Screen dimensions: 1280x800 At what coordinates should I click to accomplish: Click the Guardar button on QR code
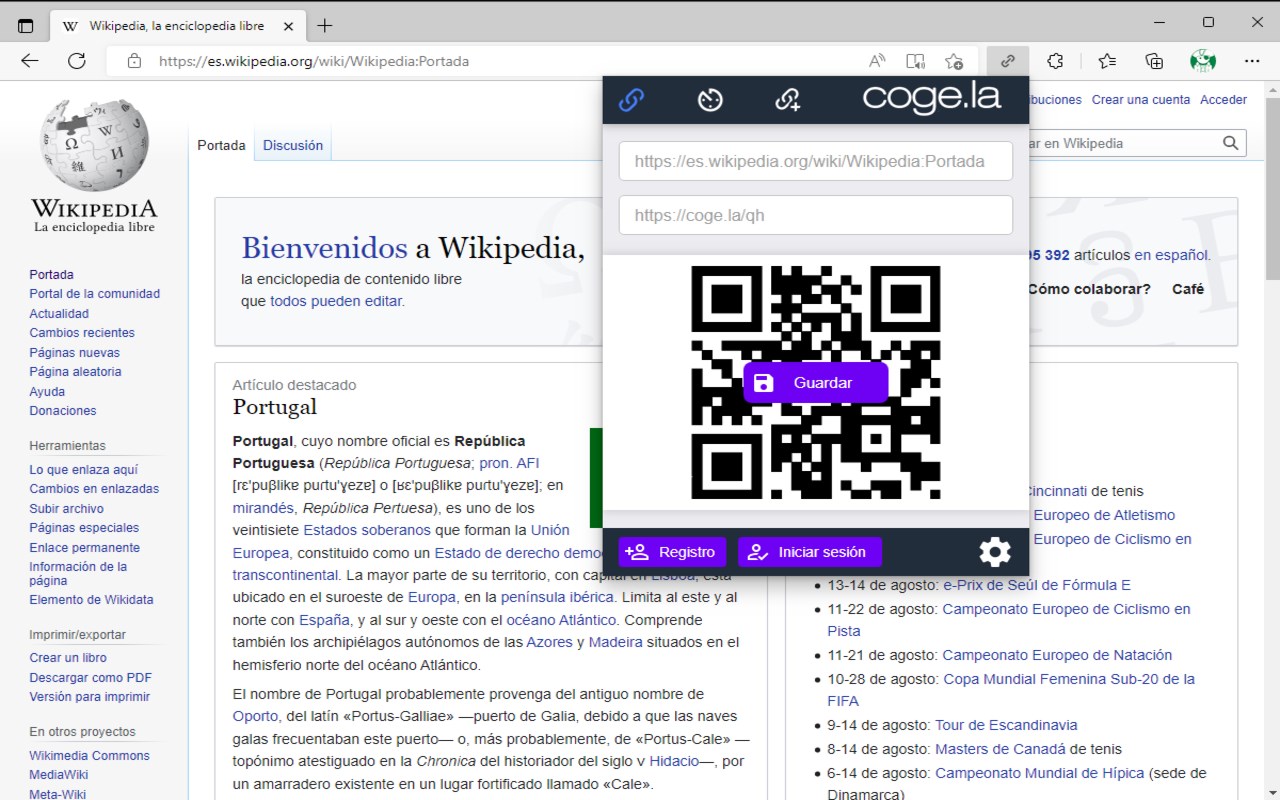(815, 383)
